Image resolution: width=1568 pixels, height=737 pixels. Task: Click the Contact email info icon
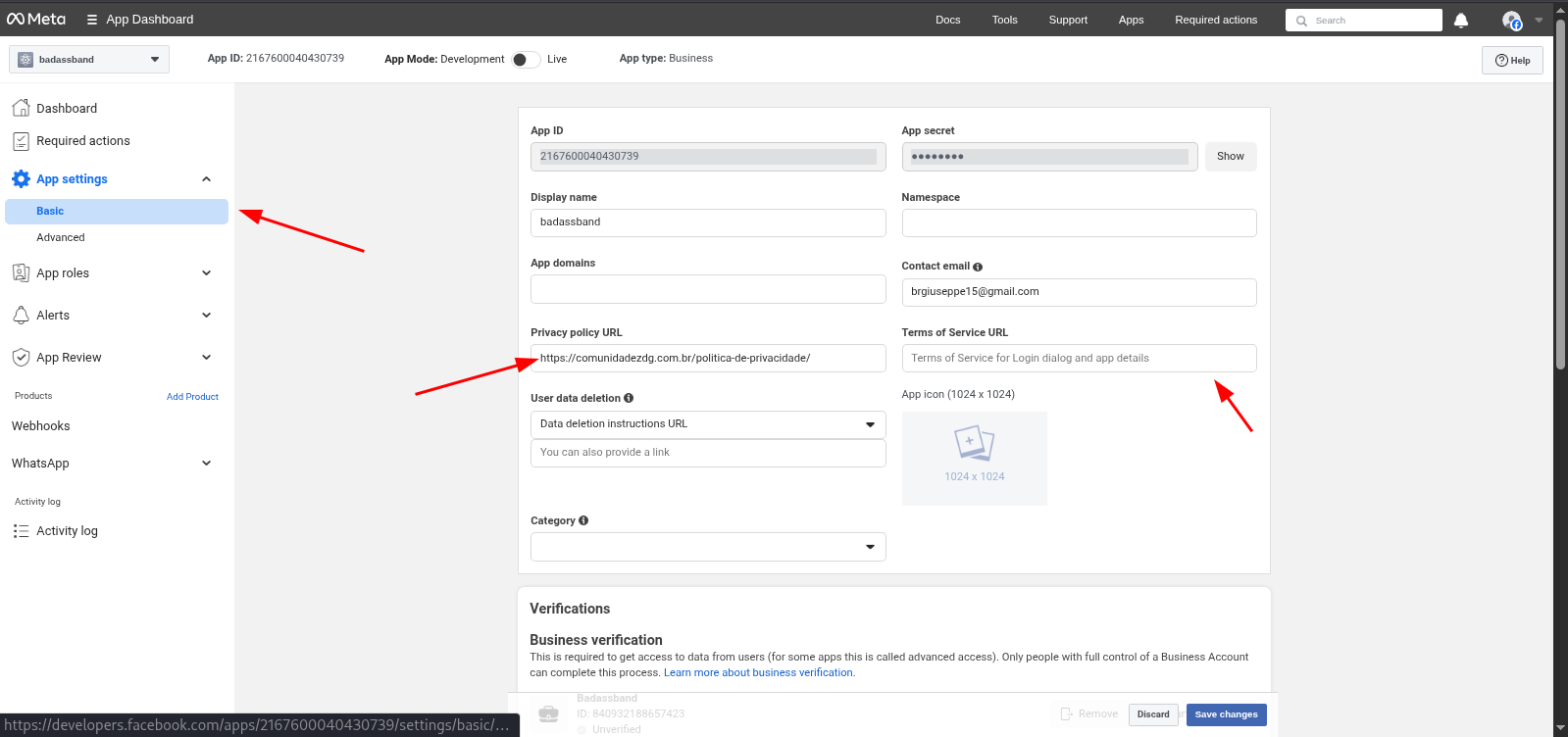point(978,267)
